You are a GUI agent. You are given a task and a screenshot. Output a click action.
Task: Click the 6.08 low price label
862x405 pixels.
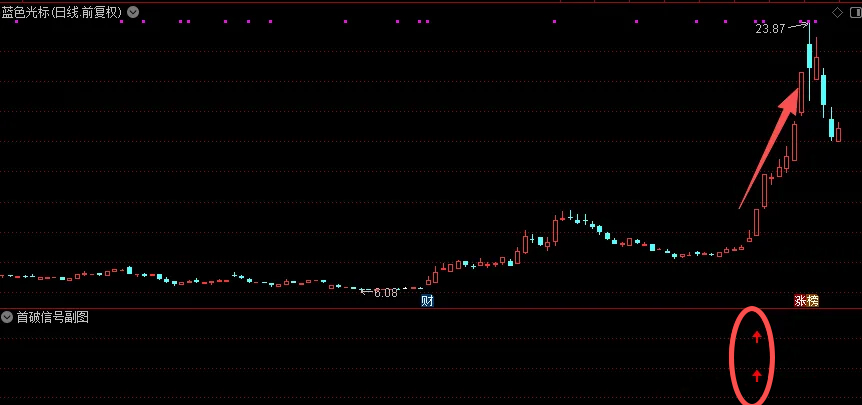pyautogui.click(x=385, y=293)
